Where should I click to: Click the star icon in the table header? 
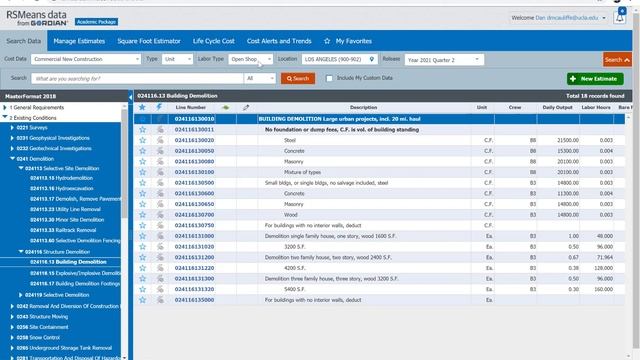[x=142, y=107]
